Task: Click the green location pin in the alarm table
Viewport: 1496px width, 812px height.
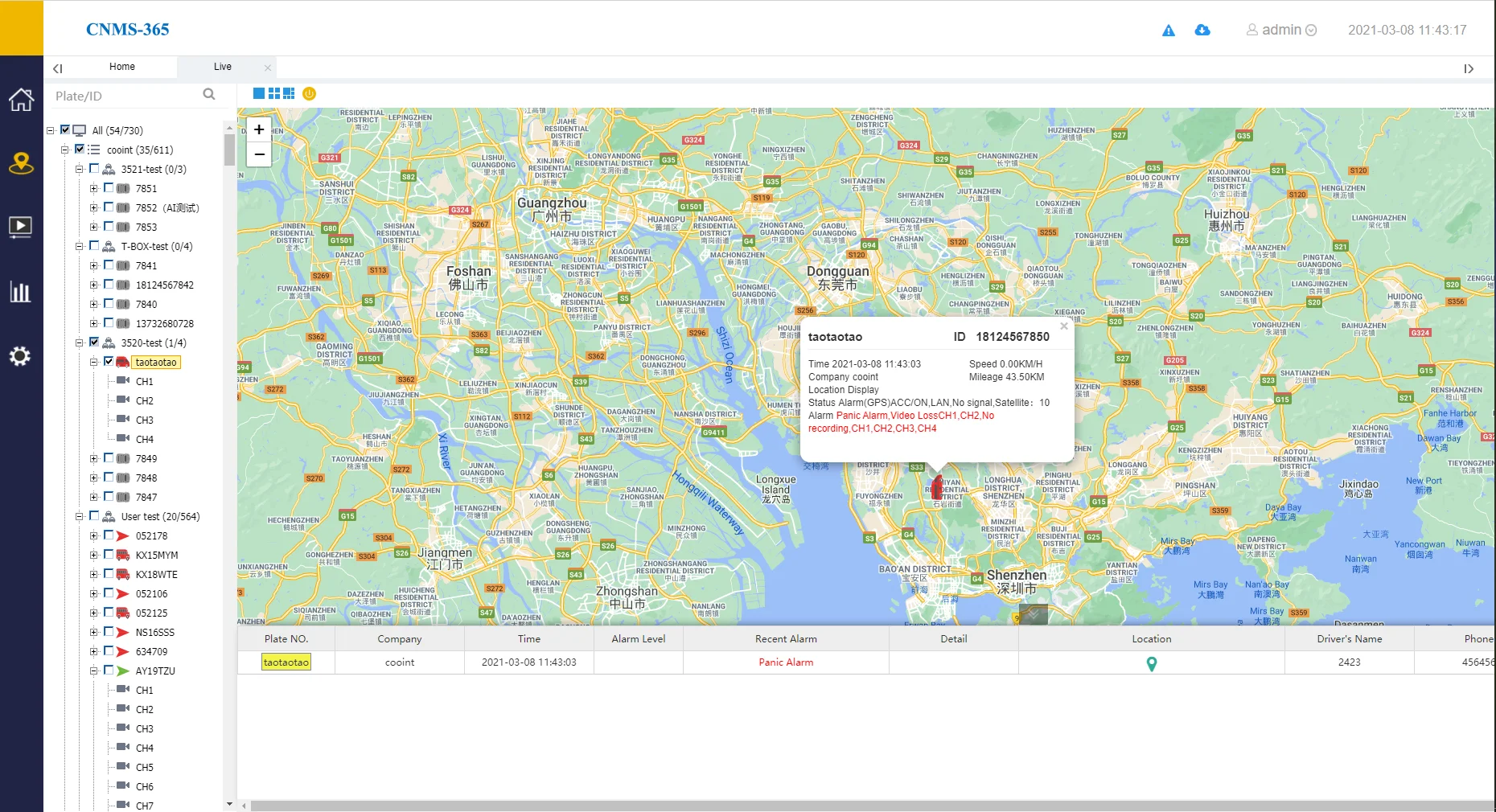Action: pos(1152,663)
